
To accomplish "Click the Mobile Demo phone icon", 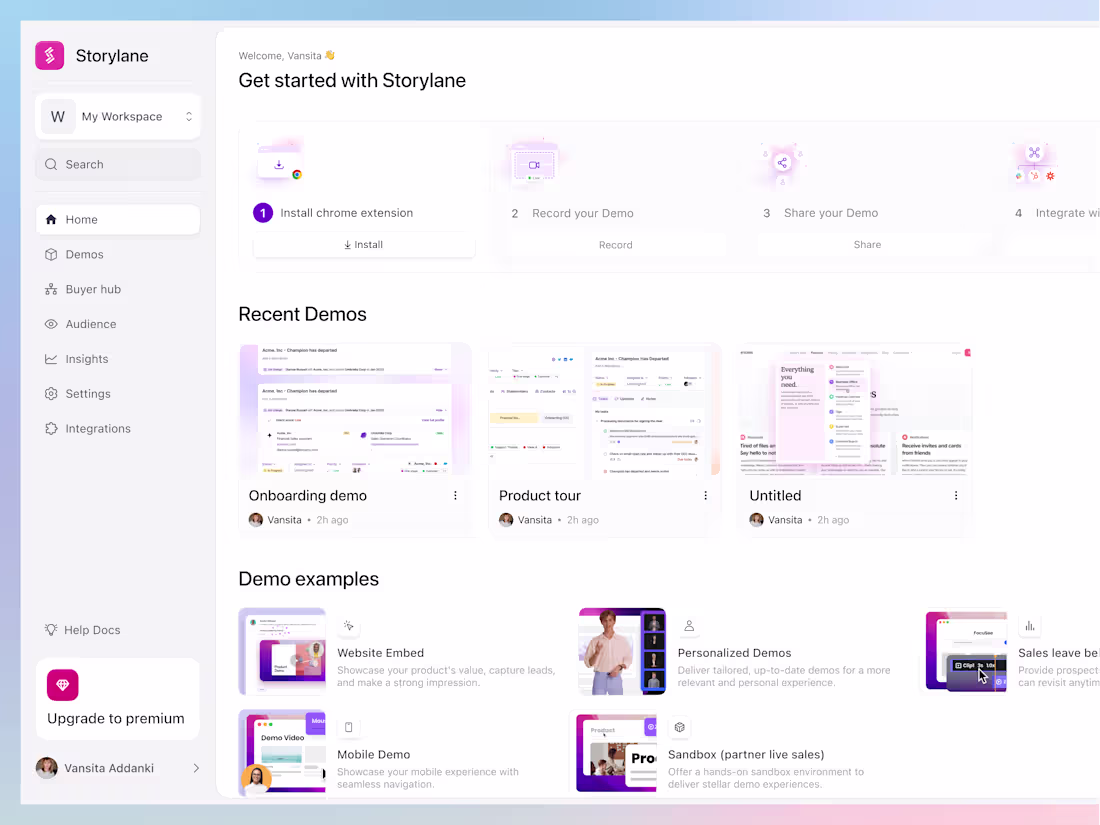I will click(349, 727).
